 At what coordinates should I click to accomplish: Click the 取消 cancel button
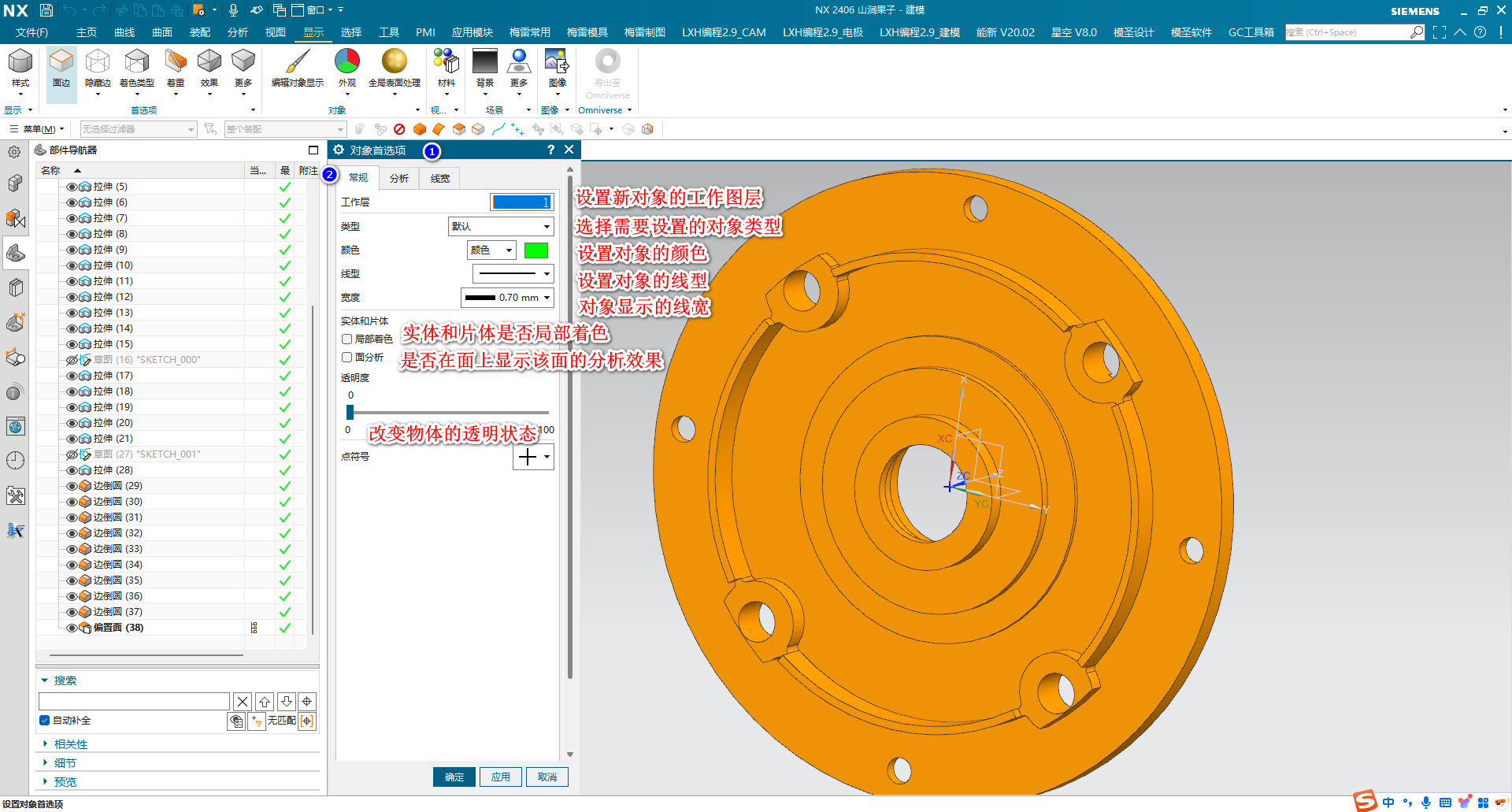tap(547, 777)
